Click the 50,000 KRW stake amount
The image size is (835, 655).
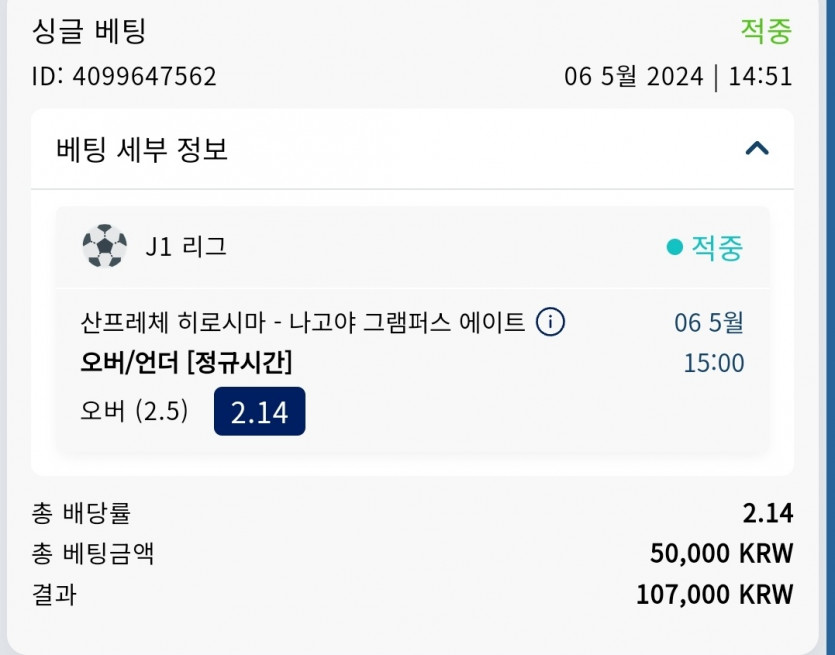(722, 554)
